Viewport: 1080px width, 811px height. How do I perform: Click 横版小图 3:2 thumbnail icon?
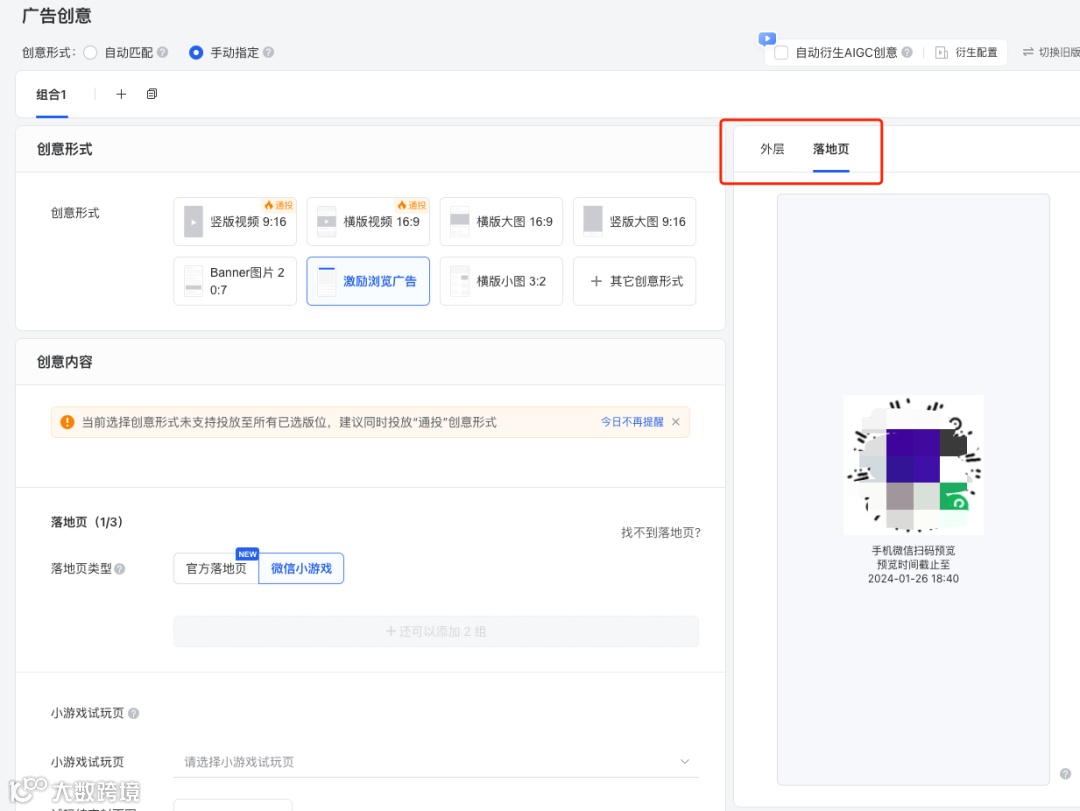[x=459, y=281]
